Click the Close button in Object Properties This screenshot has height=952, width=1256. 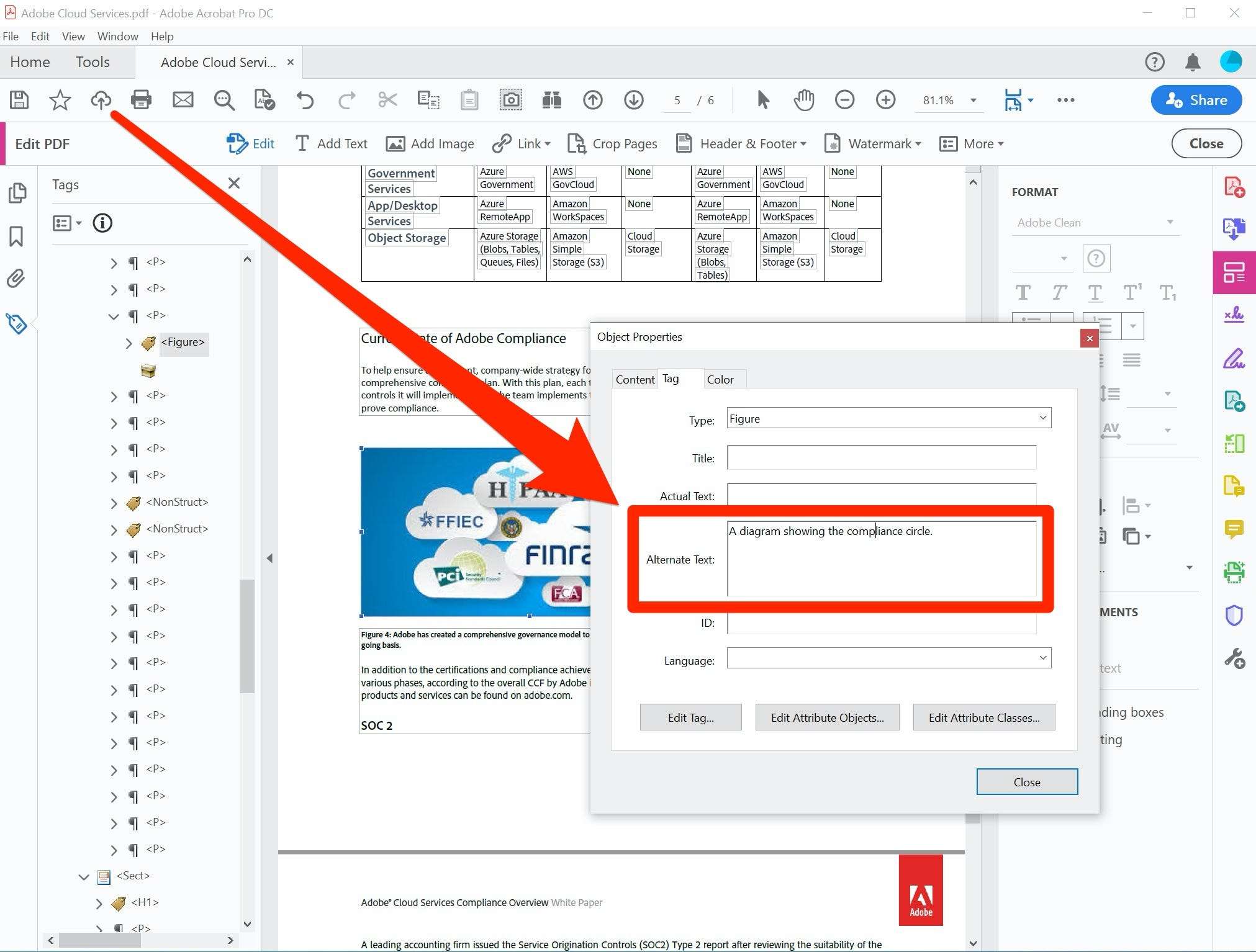(x=1026, y=782)
